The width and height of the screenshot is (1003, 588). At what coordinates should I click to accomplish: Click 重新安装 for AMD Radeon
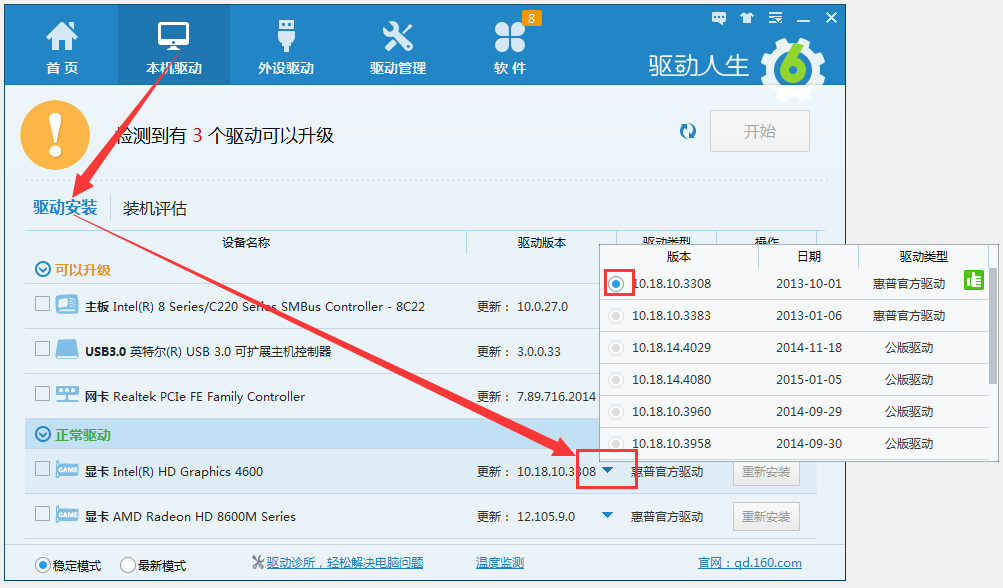click(x=766, y=517)
